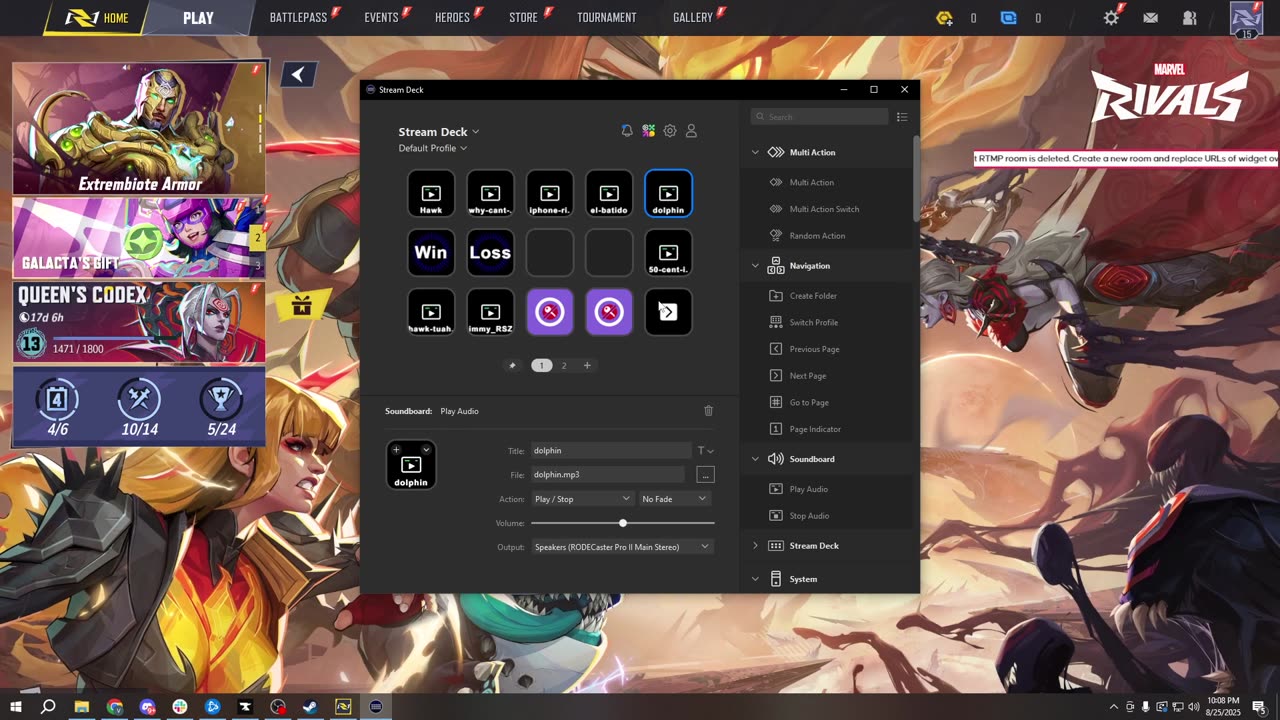Viewport: 1280px width, 720px height.
Task: Collapse the Soundboard category
Action: click(755, 459)
